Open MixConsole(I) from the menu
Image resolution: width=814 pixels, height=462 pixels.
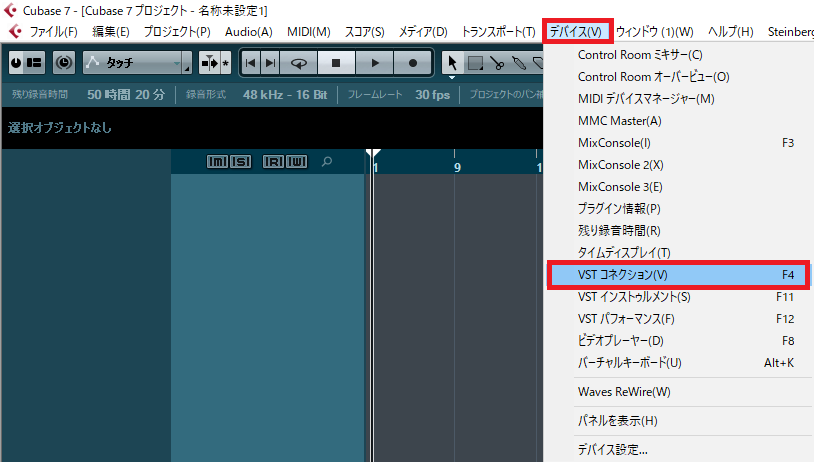click(678, 143)
